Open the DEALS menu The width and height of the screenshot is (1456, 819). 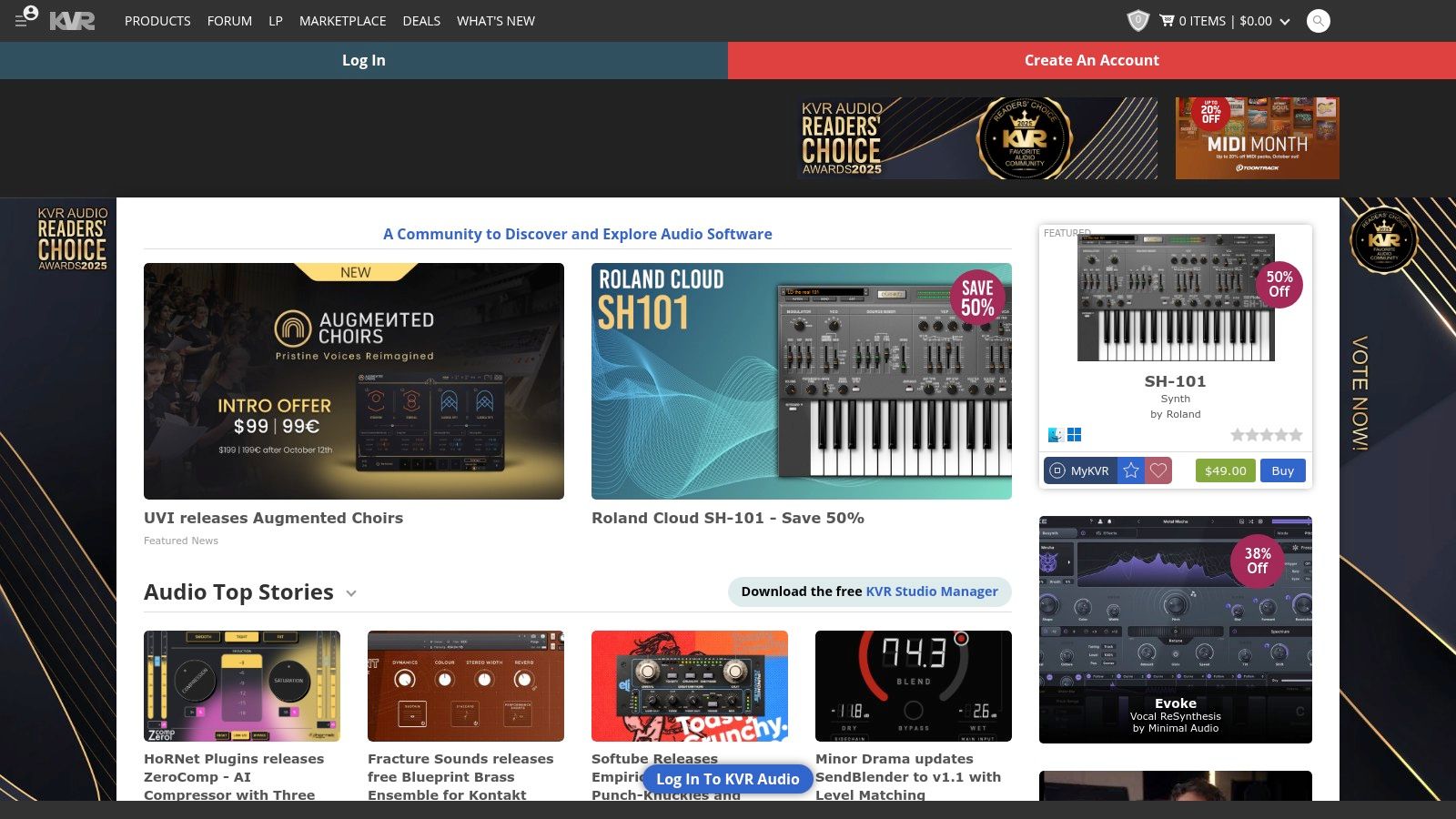click(421, 21)
